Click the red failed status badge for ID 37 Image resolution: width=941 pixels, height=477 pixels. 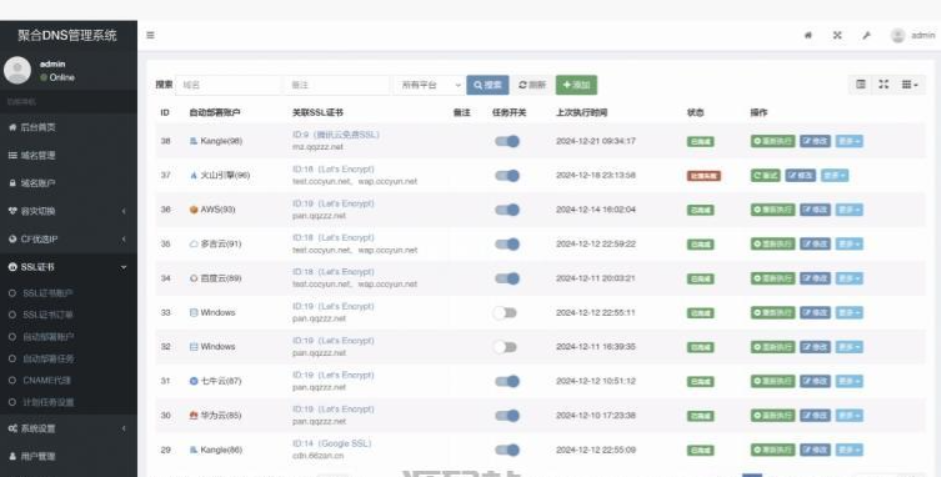click(703, 176)
